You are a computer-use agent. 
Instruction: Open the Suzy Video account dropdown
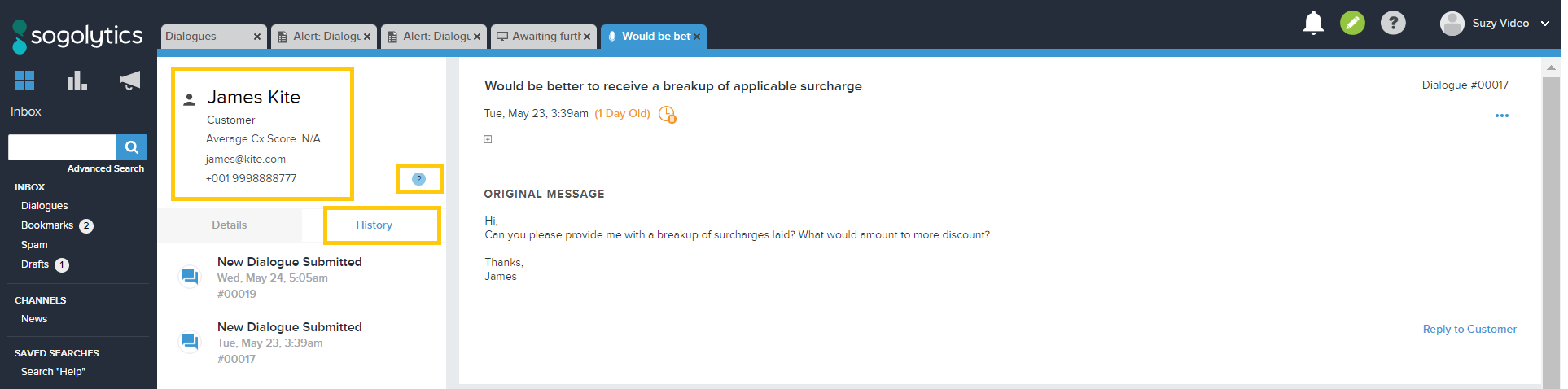tap(1496, 24)
